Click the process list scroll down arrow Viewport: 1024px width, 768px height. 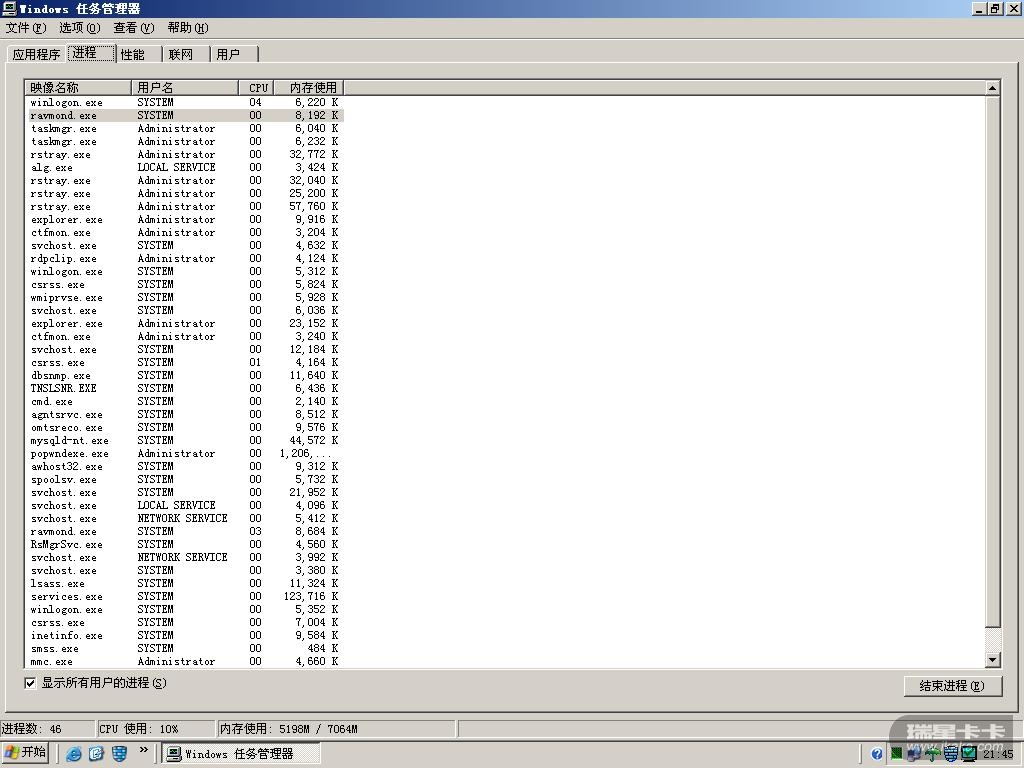tap(992, 660)
